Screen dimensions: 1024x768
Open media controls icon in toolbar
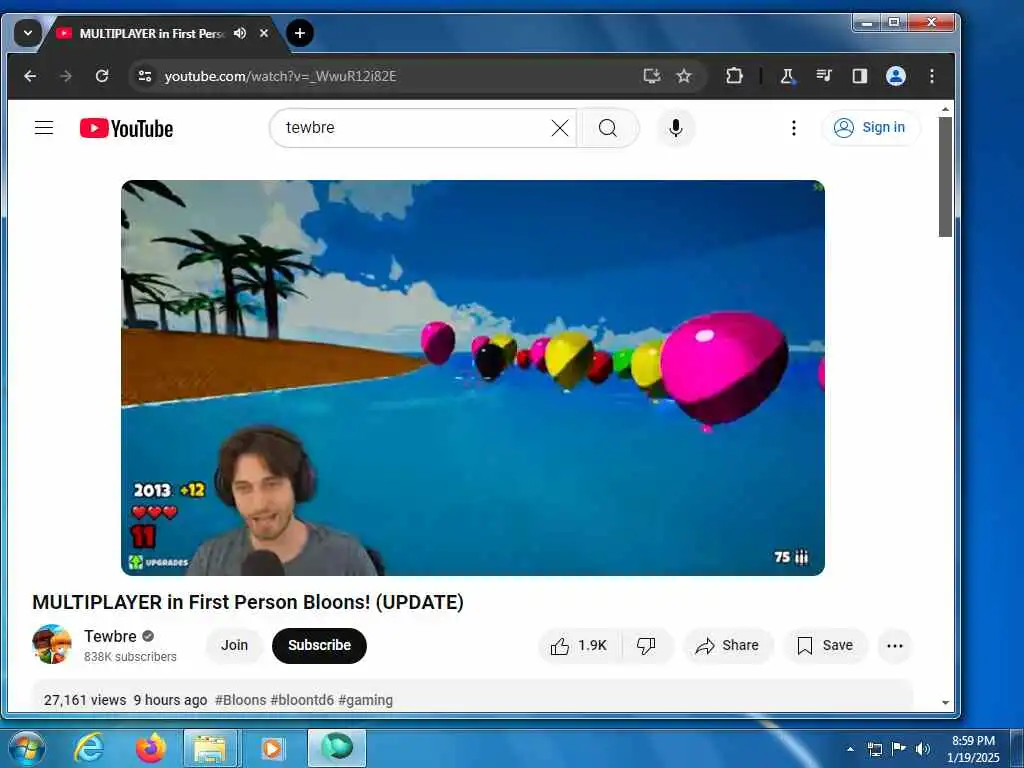pos(824,76)
